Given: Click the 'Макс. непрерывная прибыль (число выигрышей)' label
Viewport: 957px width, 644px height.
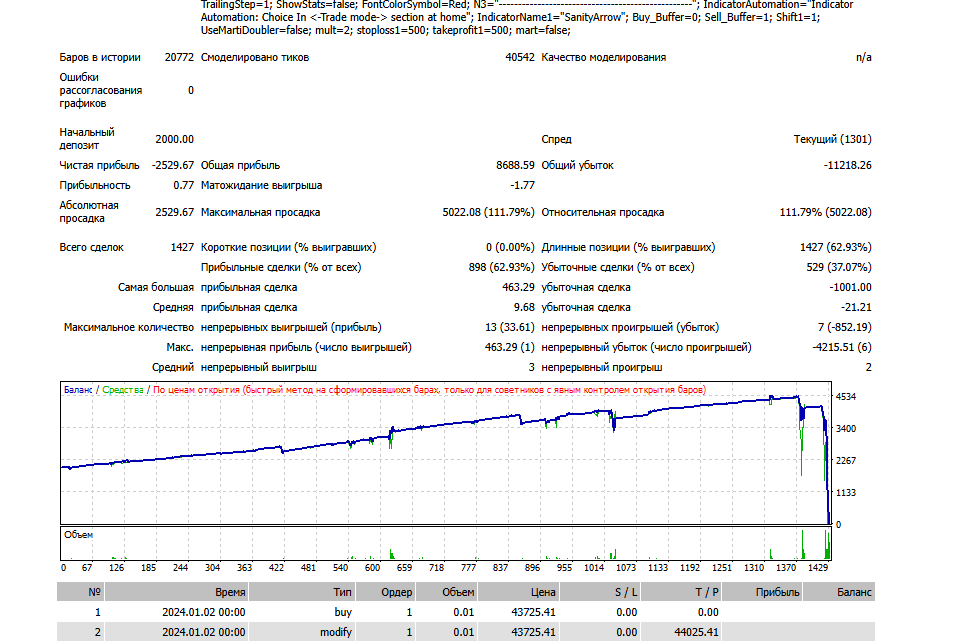Looking at the screenshot, I should point(289,347).
